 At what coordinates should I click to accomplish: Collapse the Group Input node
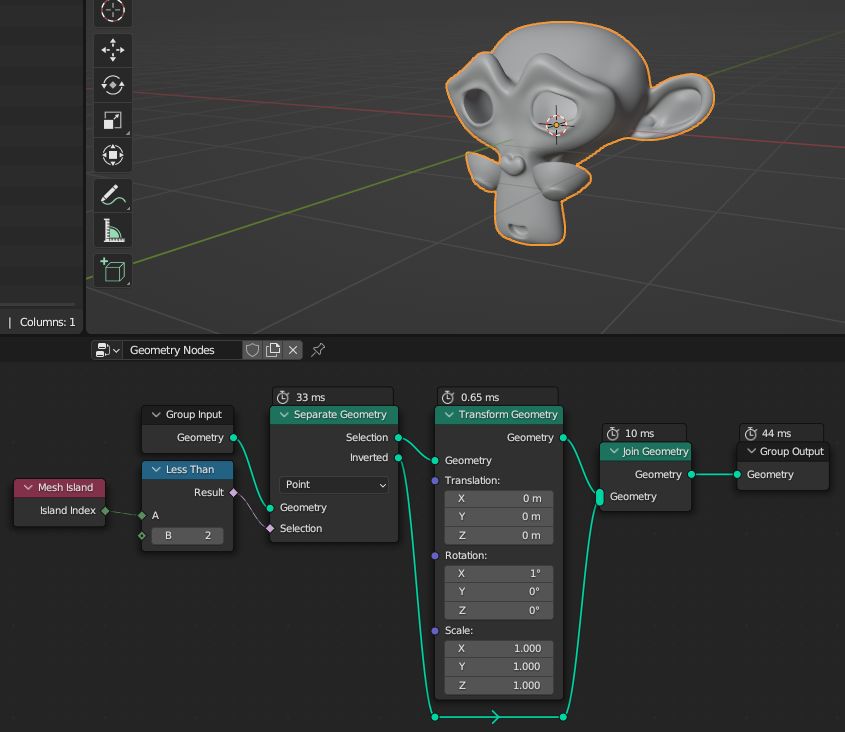coord(156,415)
